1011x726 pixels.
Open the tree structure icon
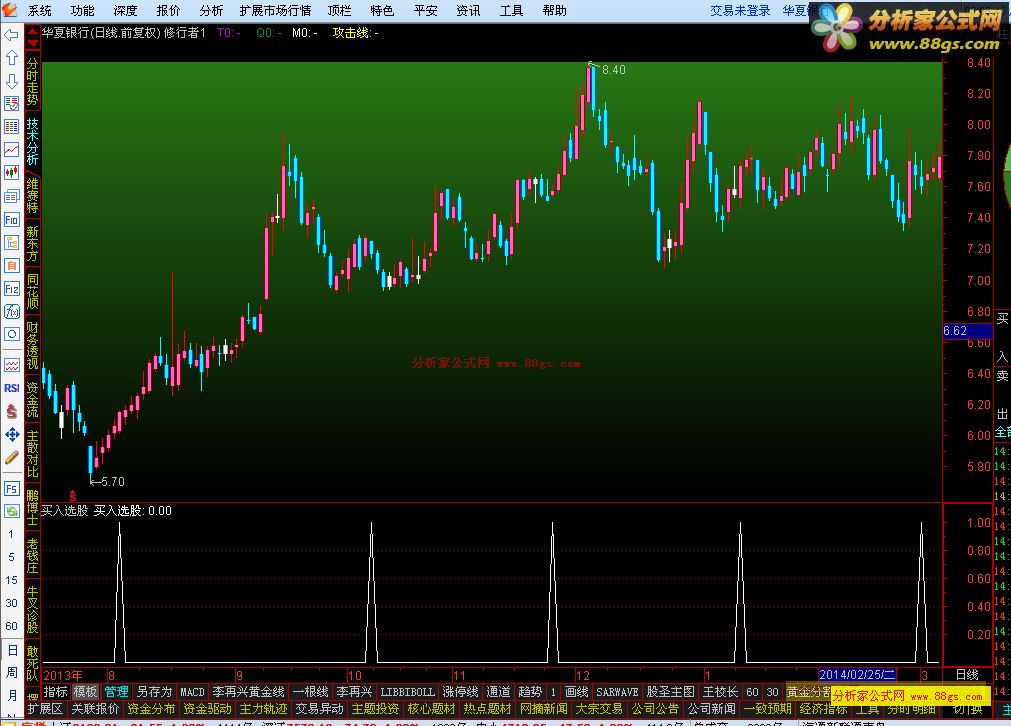coord(11,242)
